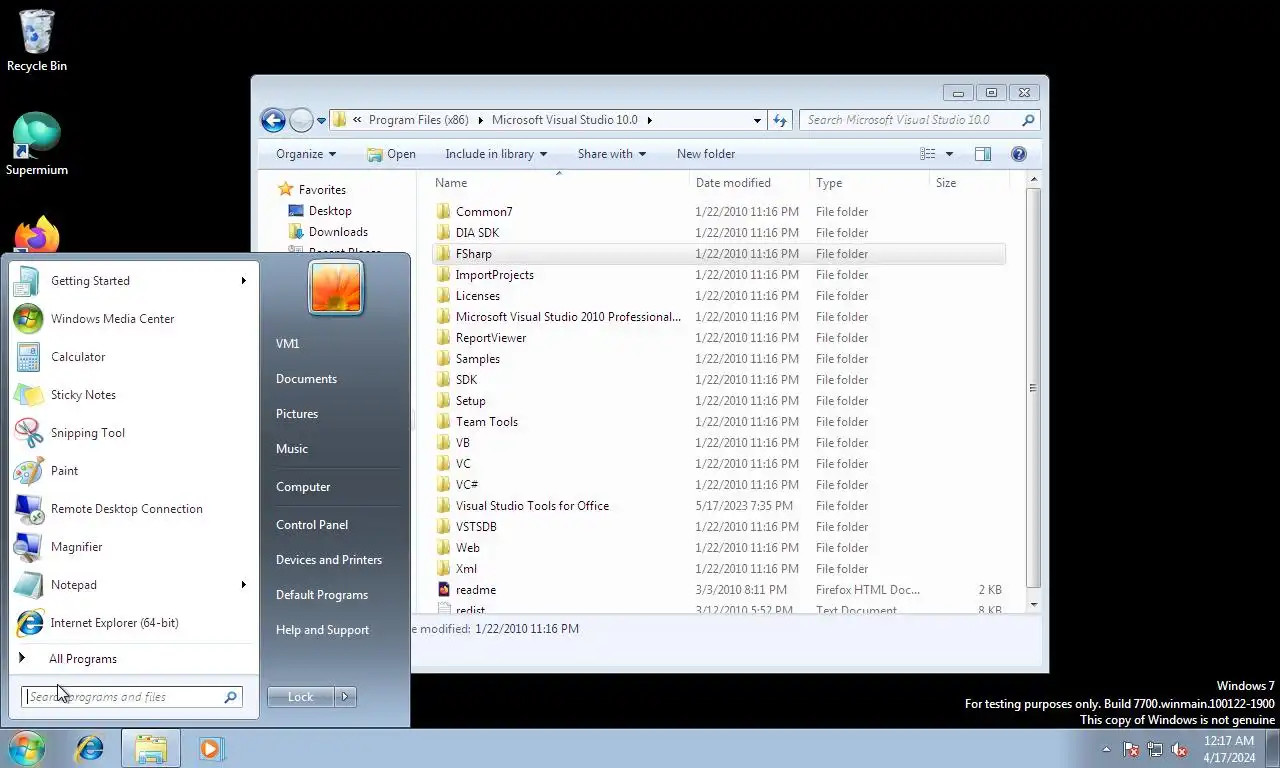Image resolution: width=1280 pixels, height=768 pixels.
Task: Click Program Files (x86) breadcrumb
Action: click(418, 120)
